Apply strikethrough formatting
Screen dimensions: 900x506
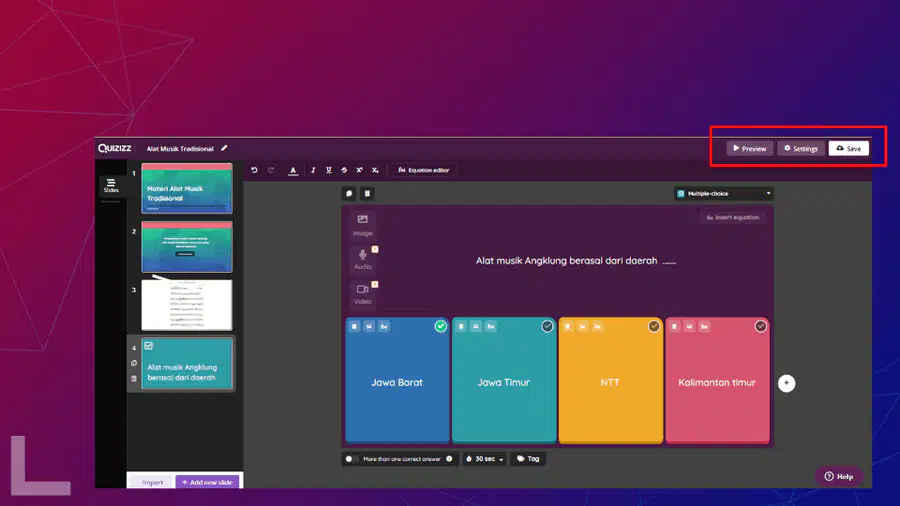[344, 170]
